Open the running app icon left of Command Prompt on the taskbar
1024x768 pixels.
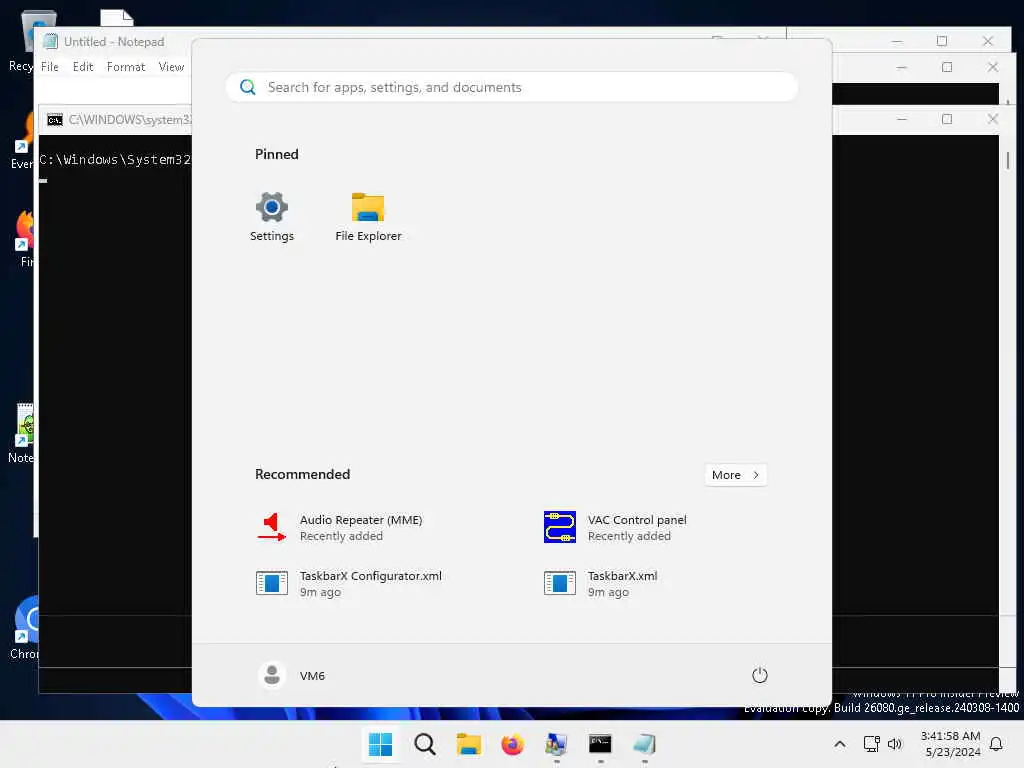[556, 744]
